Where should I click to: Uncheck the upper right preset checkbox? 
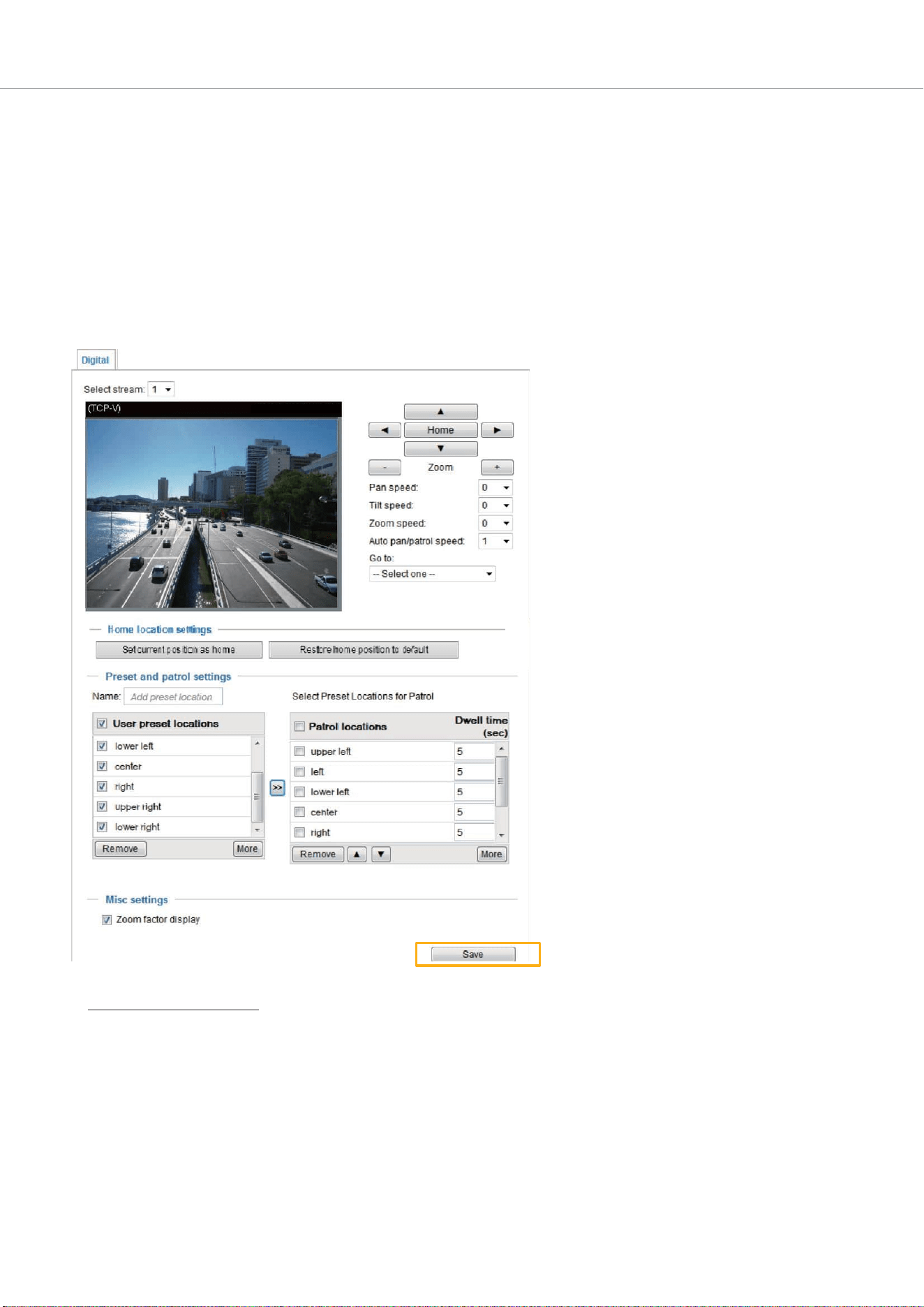point(102,806)
